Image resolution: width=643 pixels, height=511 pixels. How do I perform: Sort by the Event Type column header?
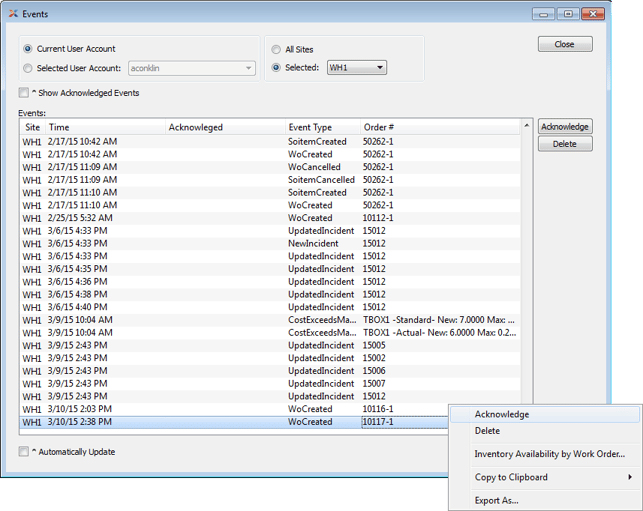click(x=322, y=127)
